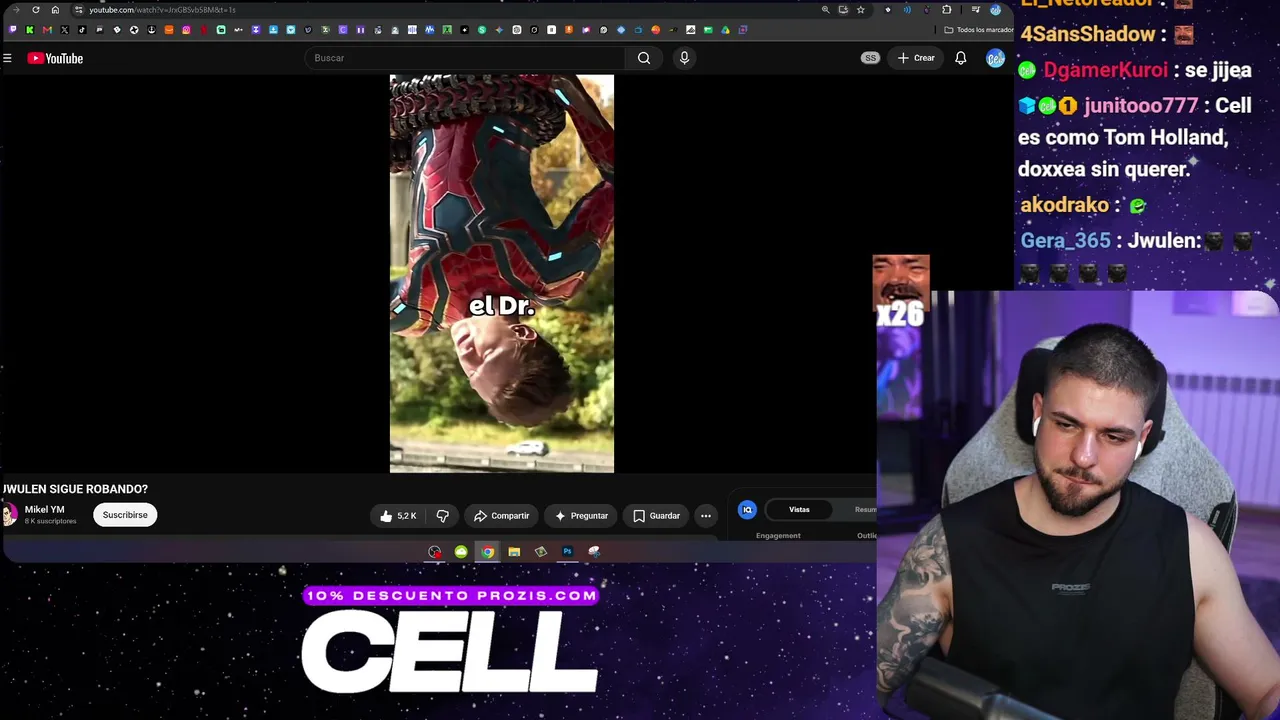Viewport: 1280px width, 720px height.
Task: Open File Explorer from the taskbar
Action: (x=514, y=552)
